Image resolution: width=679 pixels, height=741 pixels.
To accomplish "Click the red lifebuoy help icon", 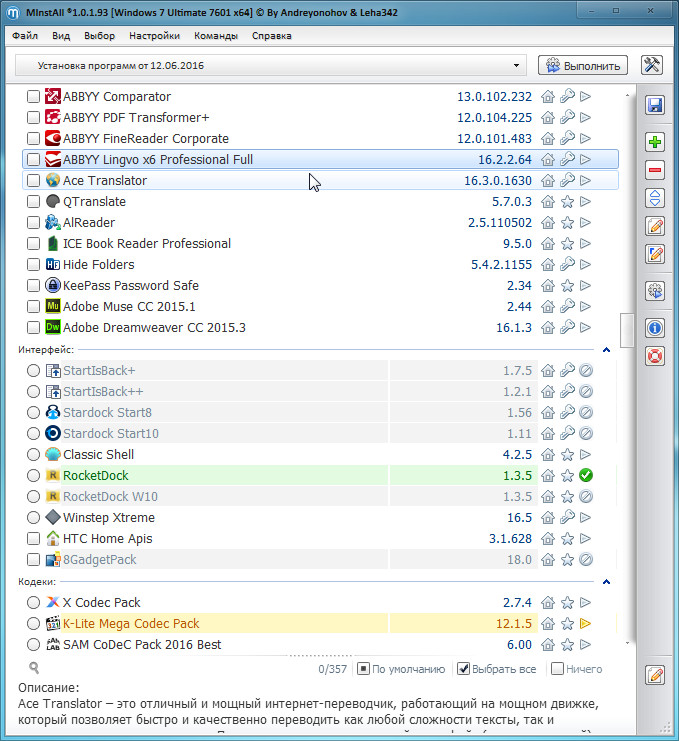I will coord(655,356).
